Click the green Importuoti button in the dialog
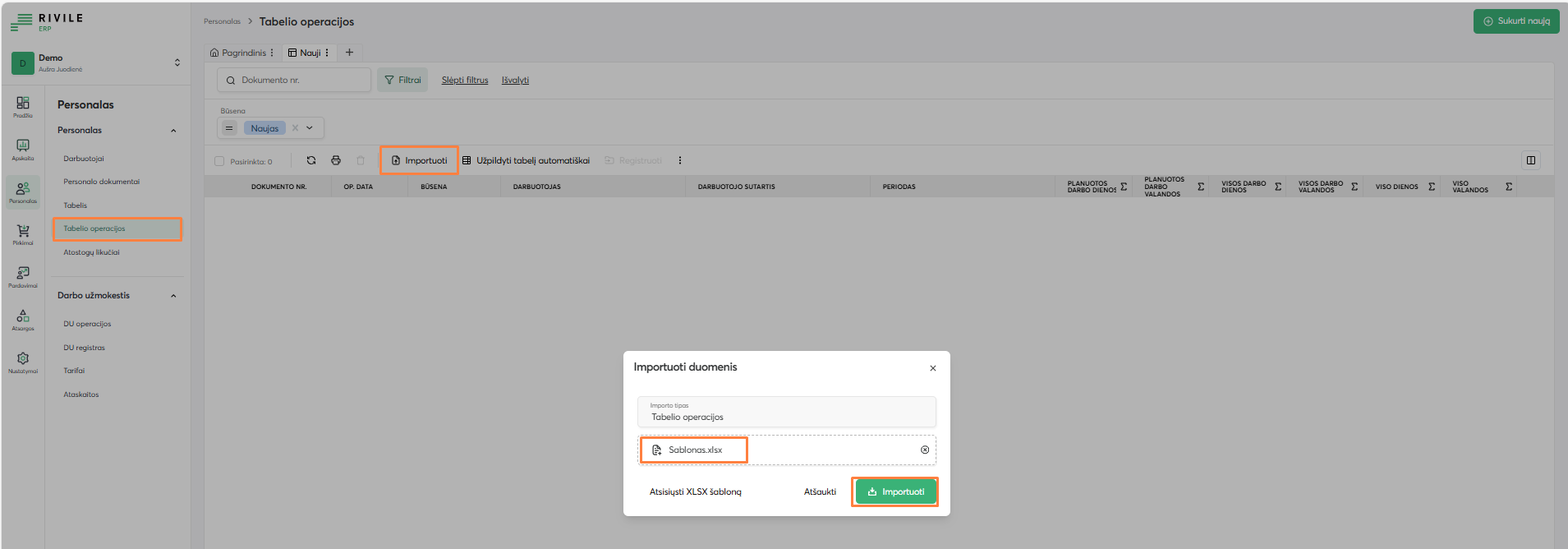Image resolution: width=1568 pixels, height=549 pixels. [894, 491]
